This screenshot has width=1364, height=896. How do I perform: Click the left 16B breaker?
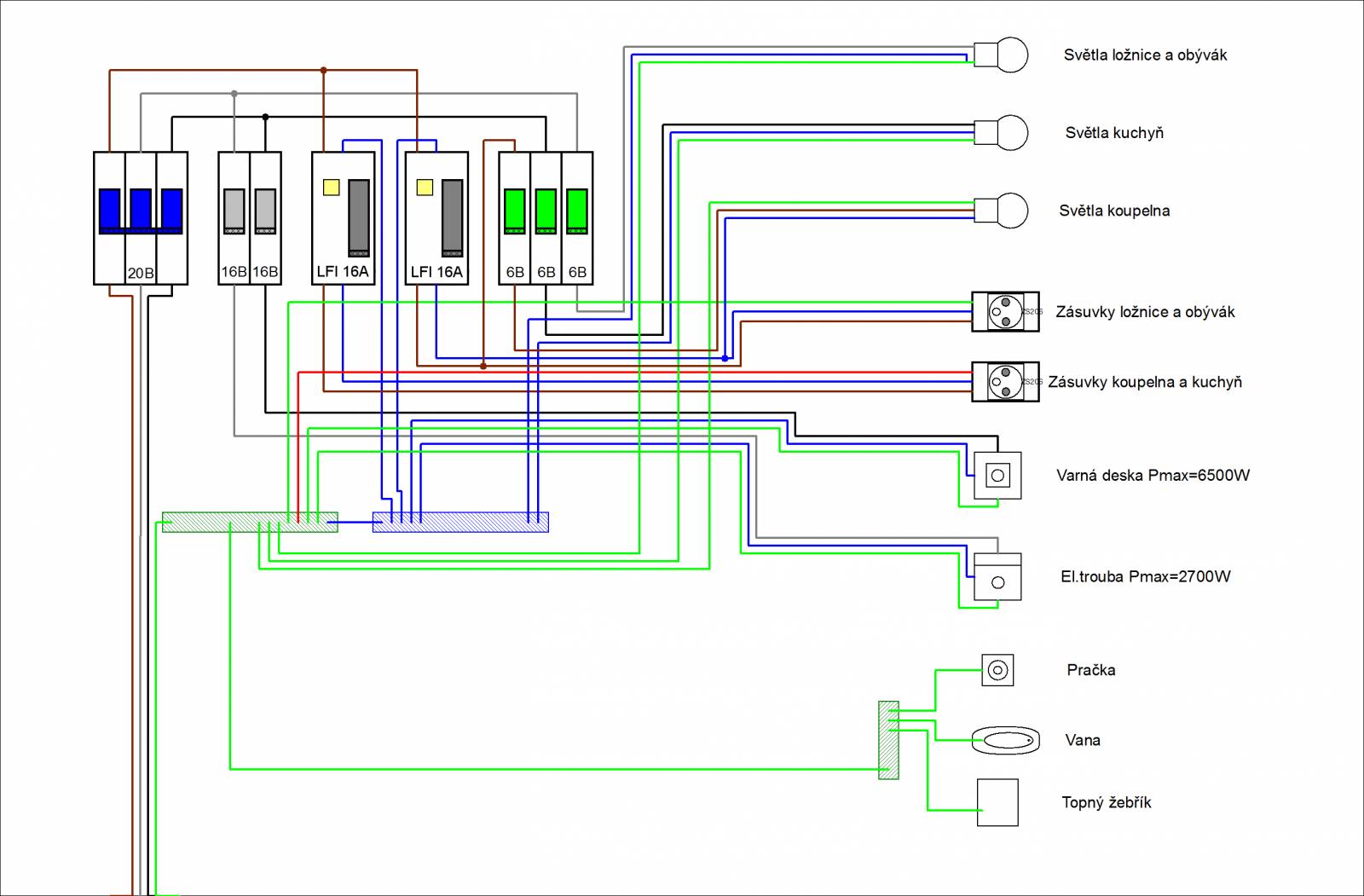click(x=234, y=218)
